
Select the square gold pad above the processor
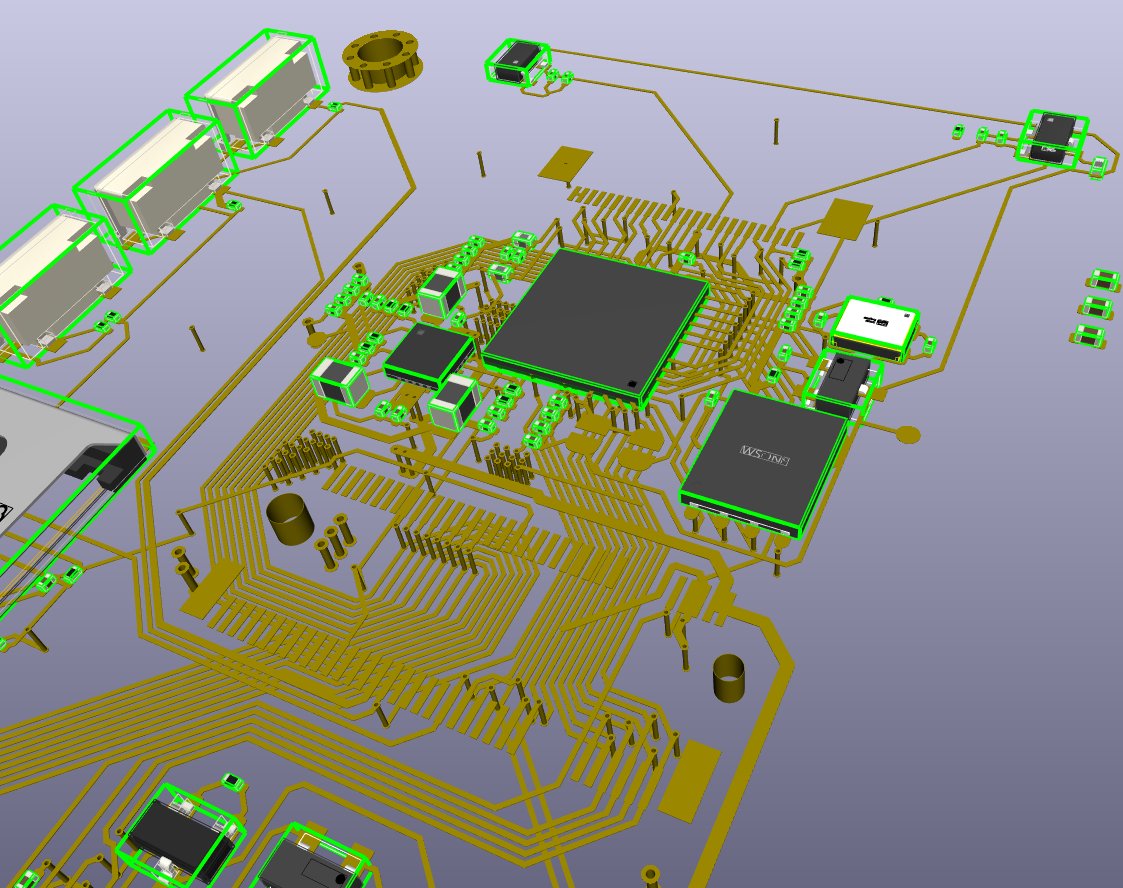pos(566,165)
